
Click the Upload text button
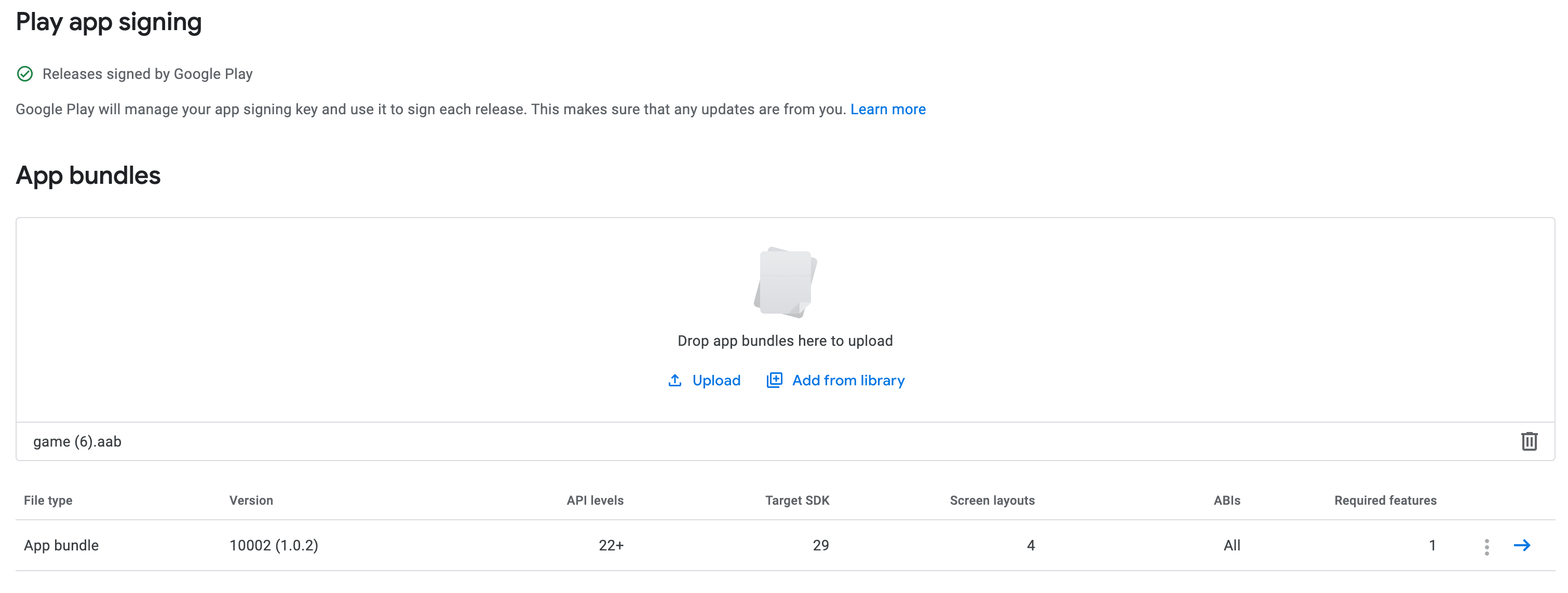716,381
